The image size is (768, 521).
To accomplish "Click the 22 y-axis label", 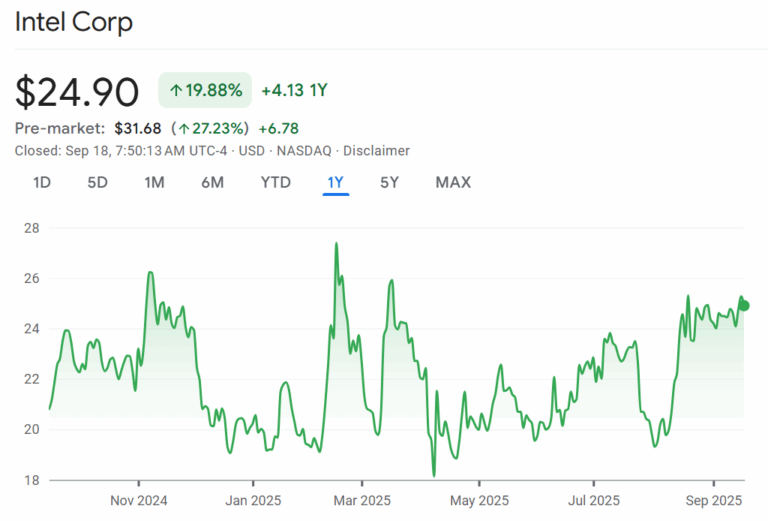I will coord(32,379).
